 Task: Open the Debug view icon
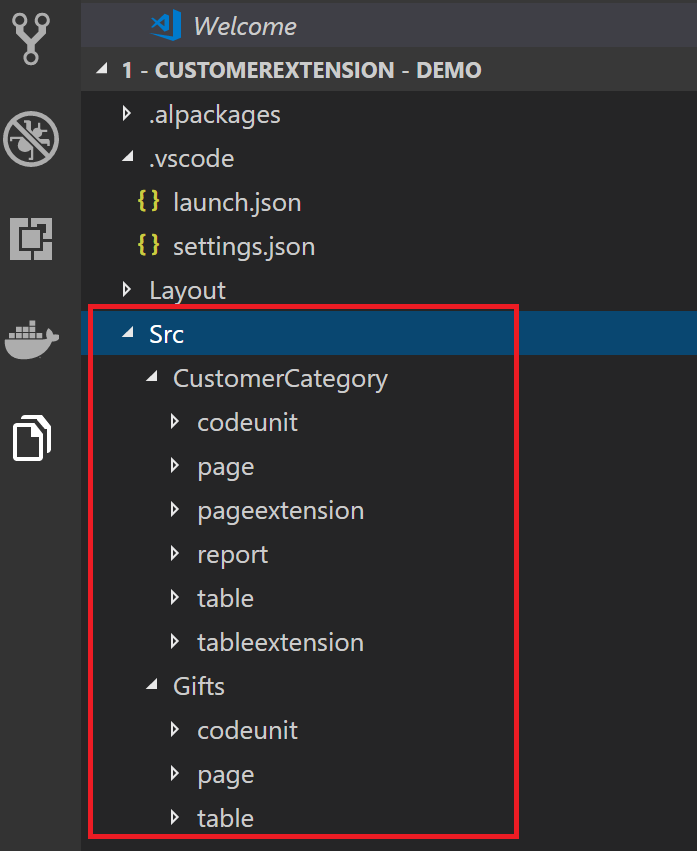pos(31,139)
